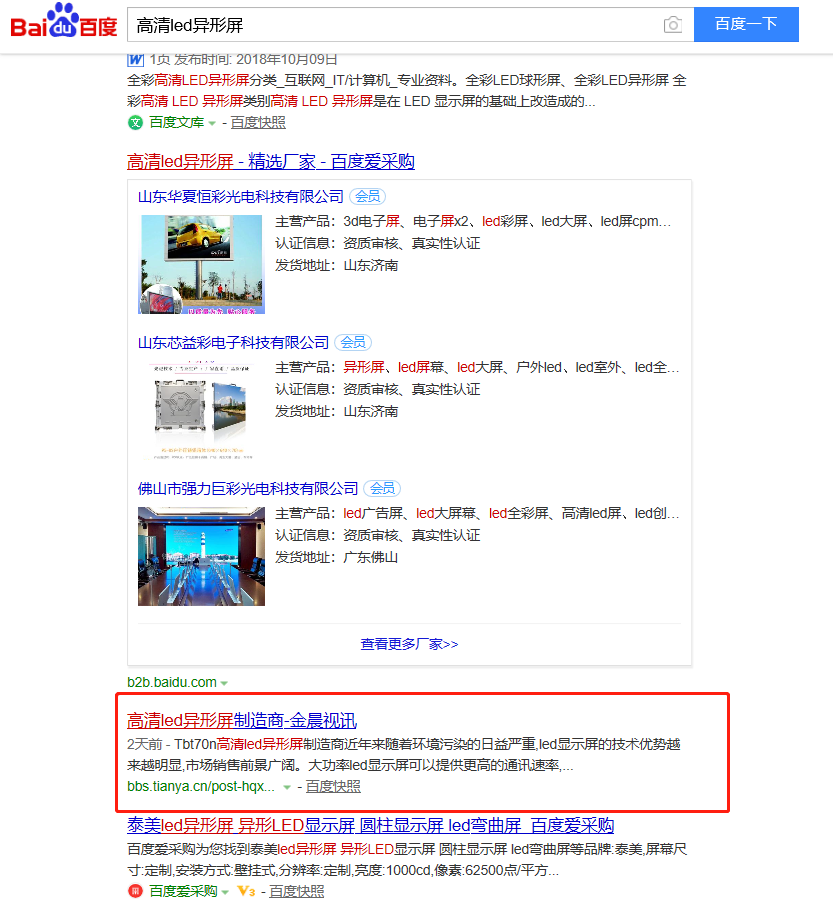Open 山东芯益彩电子科技有限公司 company link
Image resolution: width=833 pixels, height=909 pixels.
pos(233,343)
